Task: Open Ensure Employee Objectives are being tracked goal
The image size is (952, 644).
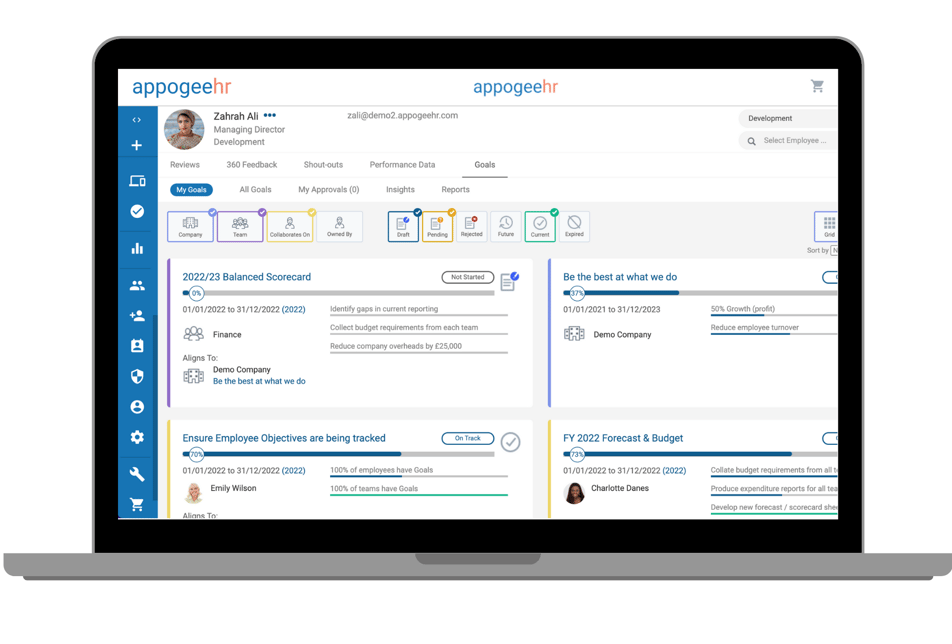Action: [284, 438]
